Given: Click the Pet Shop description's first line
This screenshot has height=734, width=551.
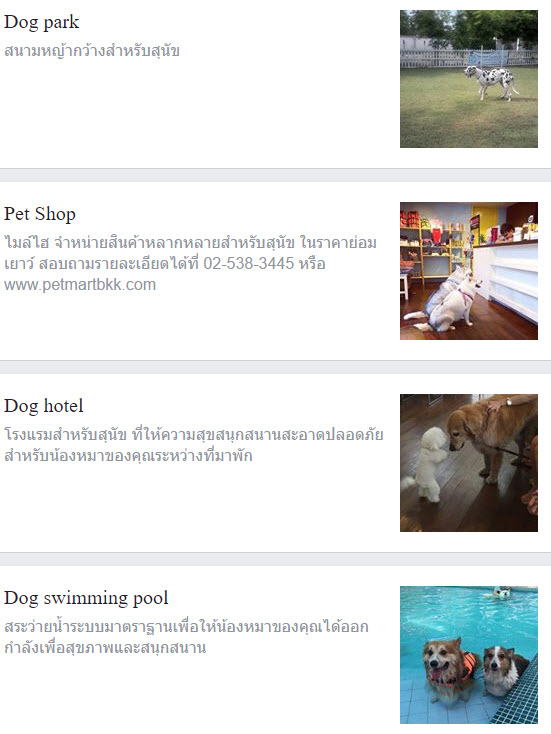Looking at the screenshot, I should (x=191, y=242).
